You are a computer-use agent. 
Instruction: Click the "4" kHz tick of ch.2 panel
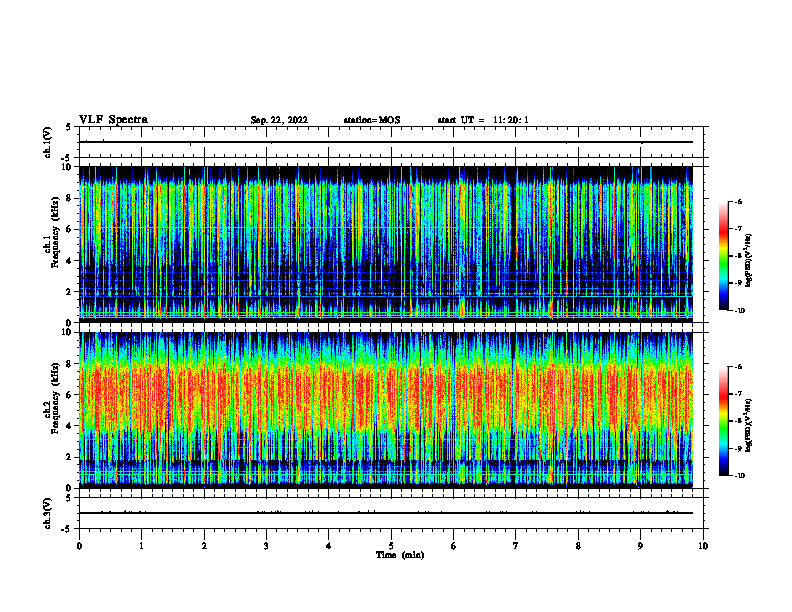click(69, 426)
